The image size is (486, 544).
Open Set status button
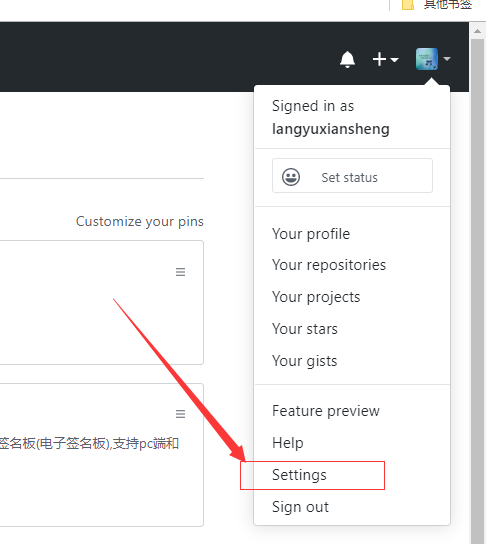pos(352,176)
